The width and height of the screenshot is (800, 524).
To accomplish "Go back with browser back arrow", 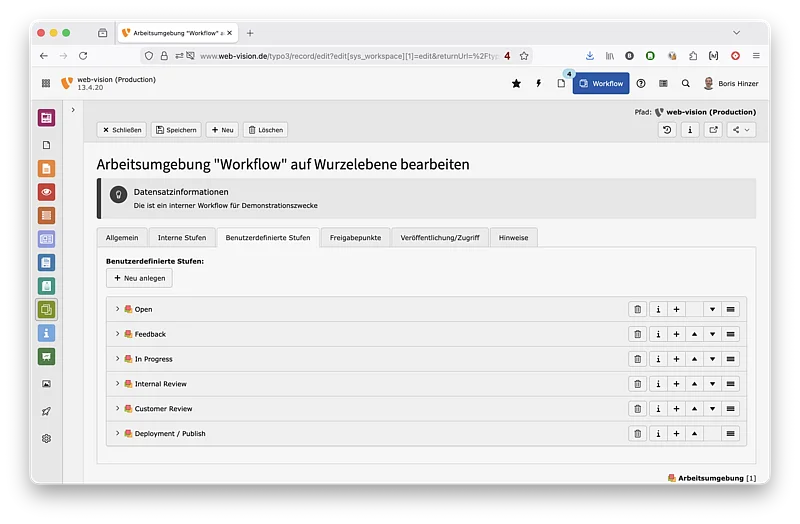I will [44, 56].
